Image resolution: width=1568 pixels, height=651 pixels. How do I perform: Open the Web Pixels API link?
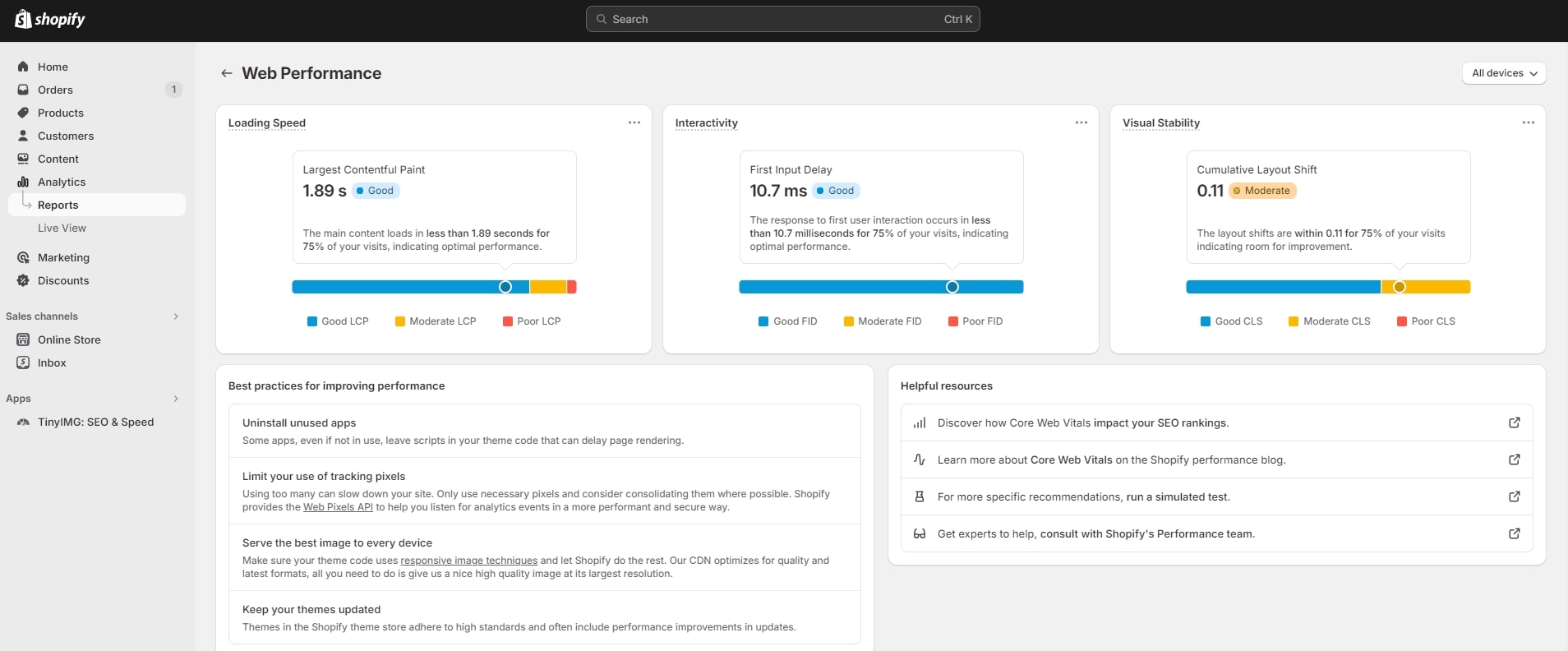pyautogui.click(x=338, y=507)
